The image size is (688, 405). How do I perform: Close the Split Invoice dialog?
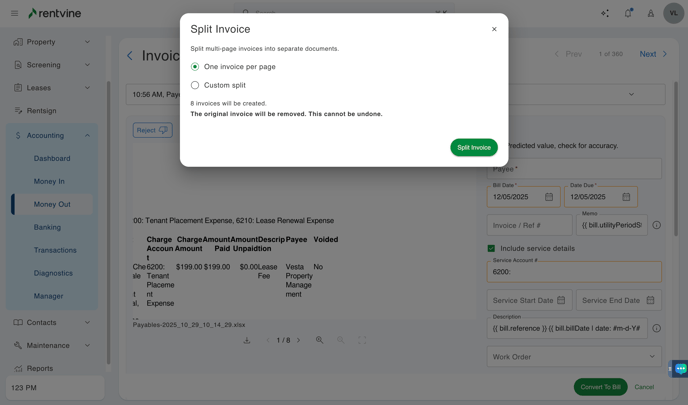(x=494, y=29)
